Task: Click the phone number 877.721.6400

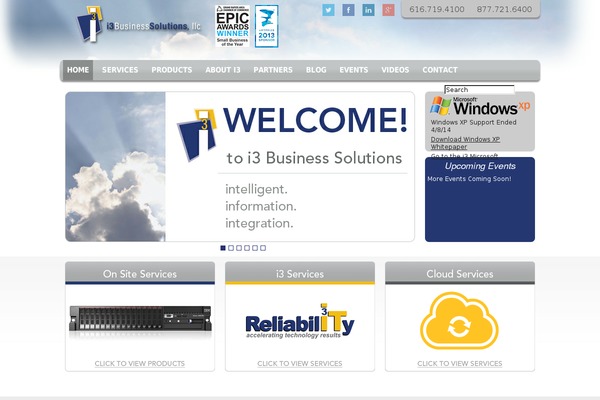Action: (504, 9)
